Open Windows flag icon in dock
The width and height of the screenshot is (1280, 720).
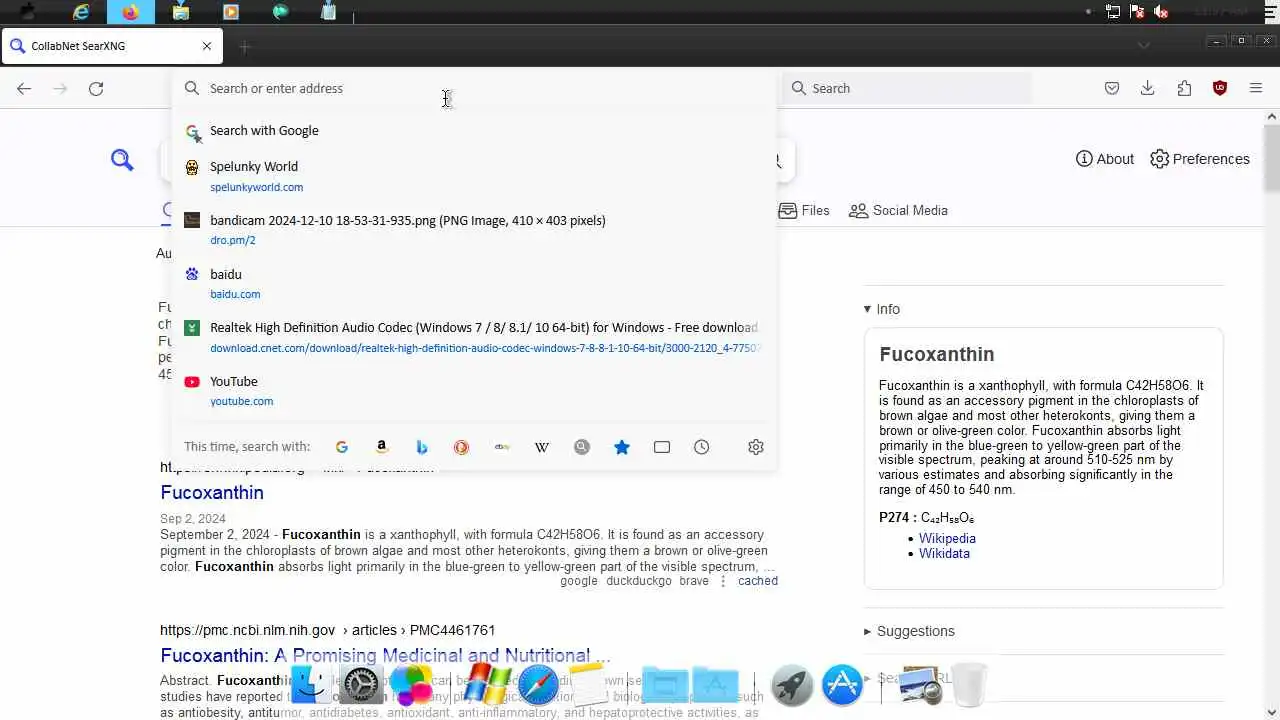pyautogui.click(x=487, y=685)
